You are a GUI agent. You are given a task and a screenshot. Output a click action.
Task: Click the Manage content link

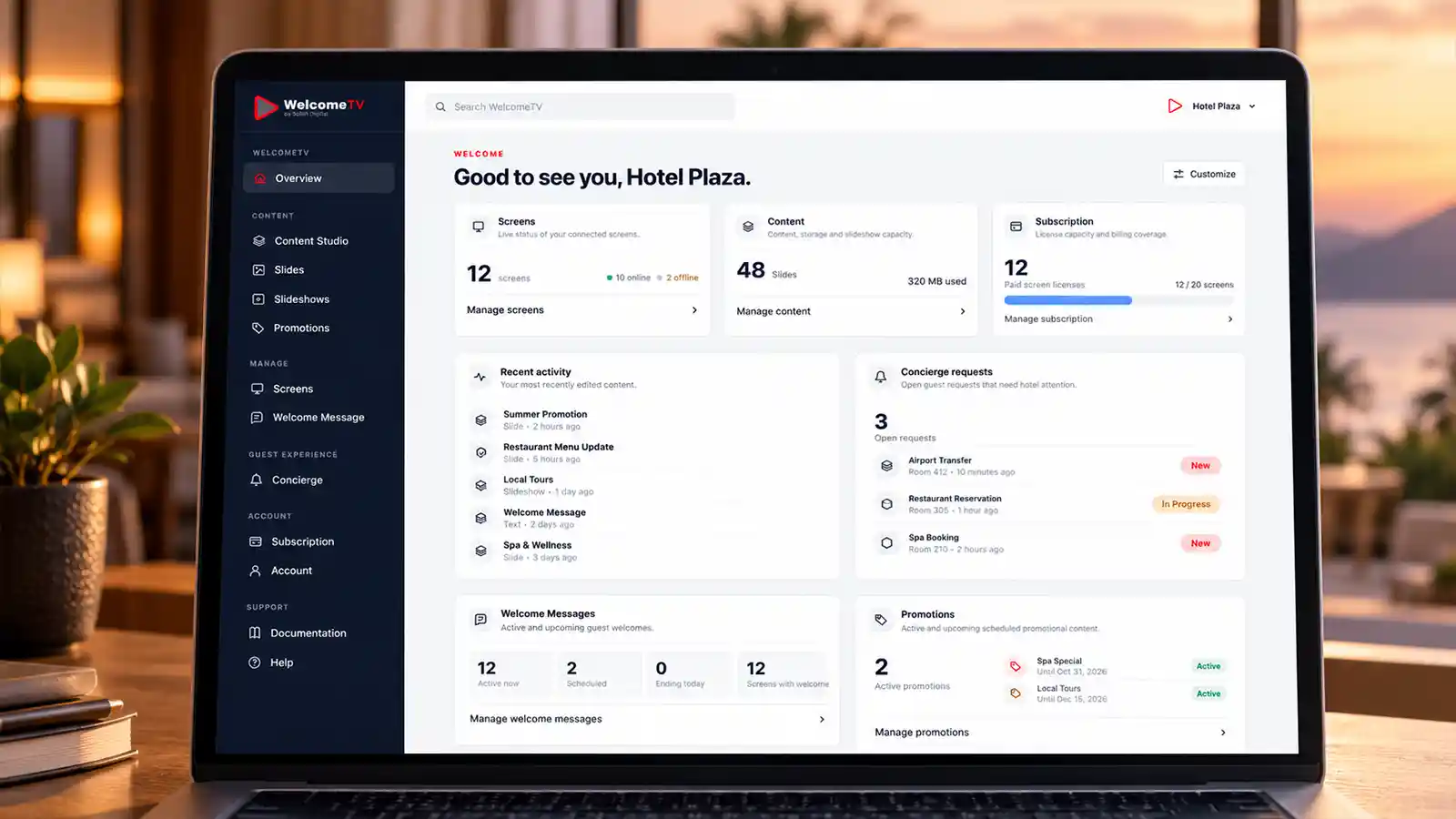coord(773,311)
